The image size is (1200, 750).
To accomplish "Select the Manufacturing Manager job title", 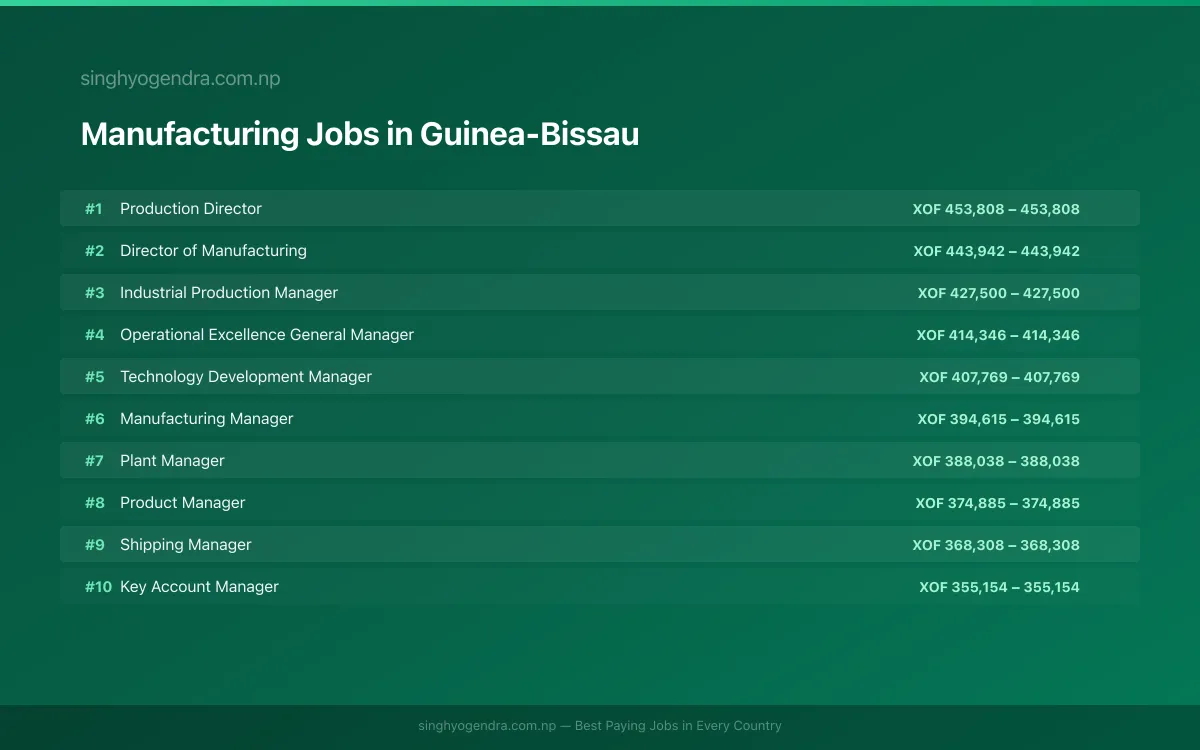I will tap(207, 418).
